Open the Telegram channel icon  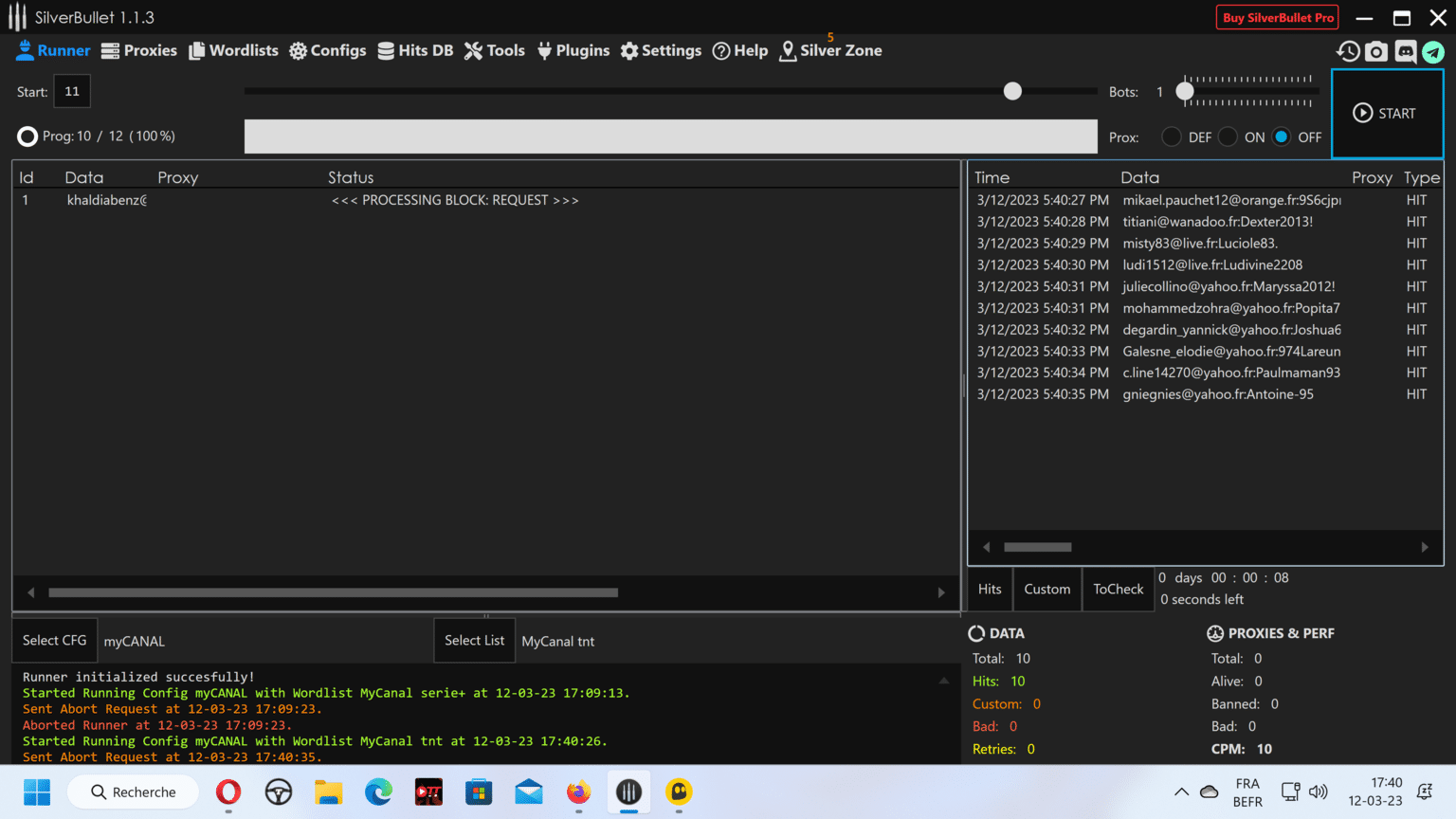pos(1433,52)
